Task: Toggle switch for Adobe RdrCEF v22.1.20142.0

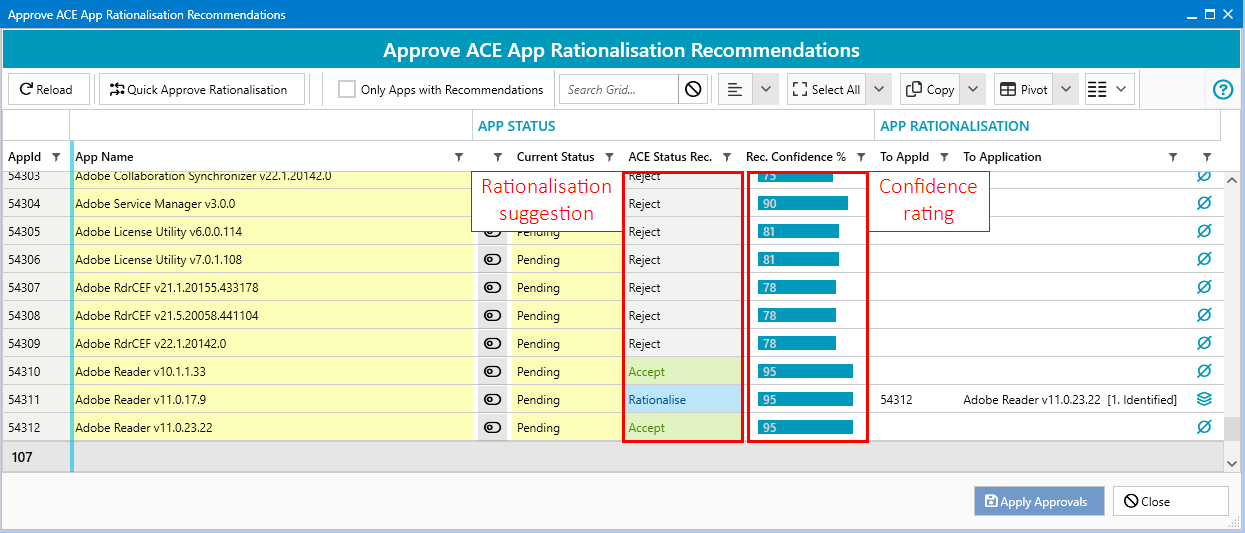Action: point(492,343)
